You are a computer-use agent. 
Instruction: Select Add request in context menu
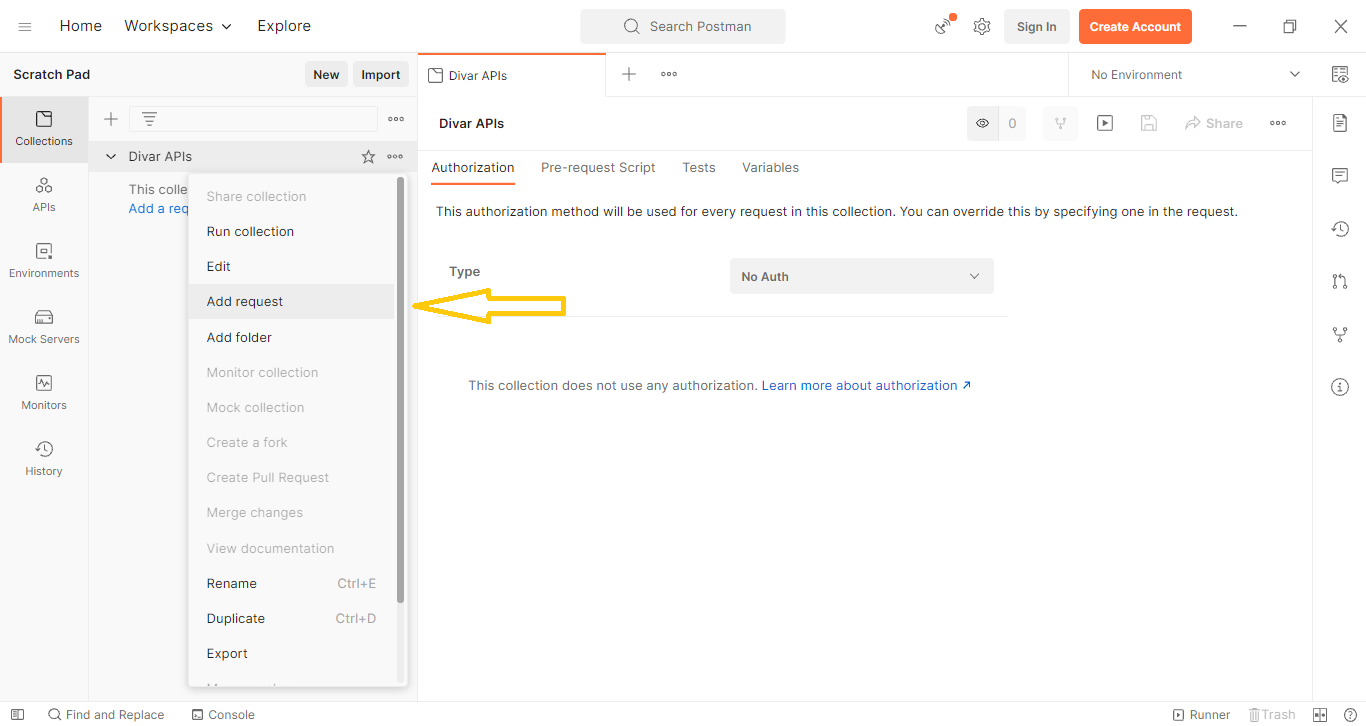[x=292, y=302]
